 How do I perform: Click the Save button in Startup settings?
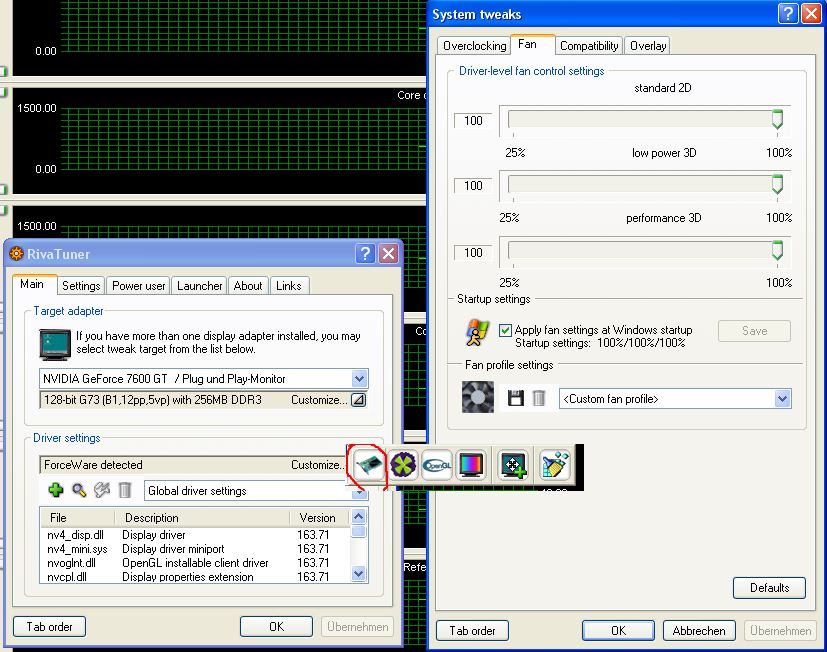pos(754,331)
